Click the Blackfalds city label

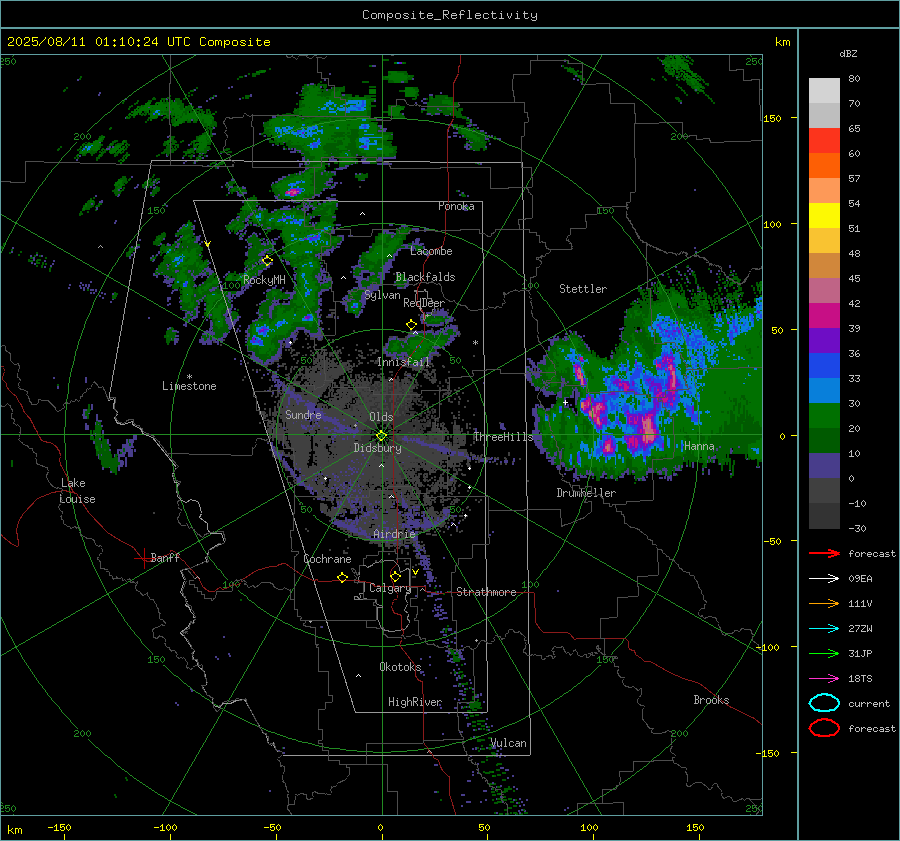tap(425, 277)
